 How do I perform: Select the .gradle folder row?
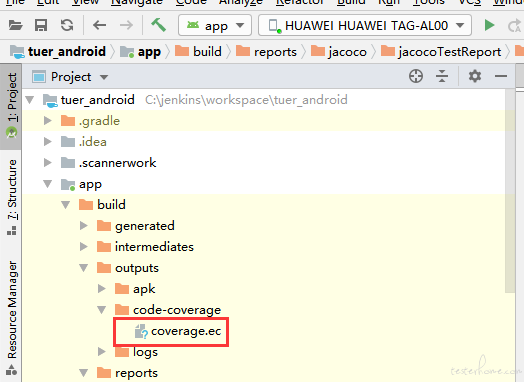[264, 121]
